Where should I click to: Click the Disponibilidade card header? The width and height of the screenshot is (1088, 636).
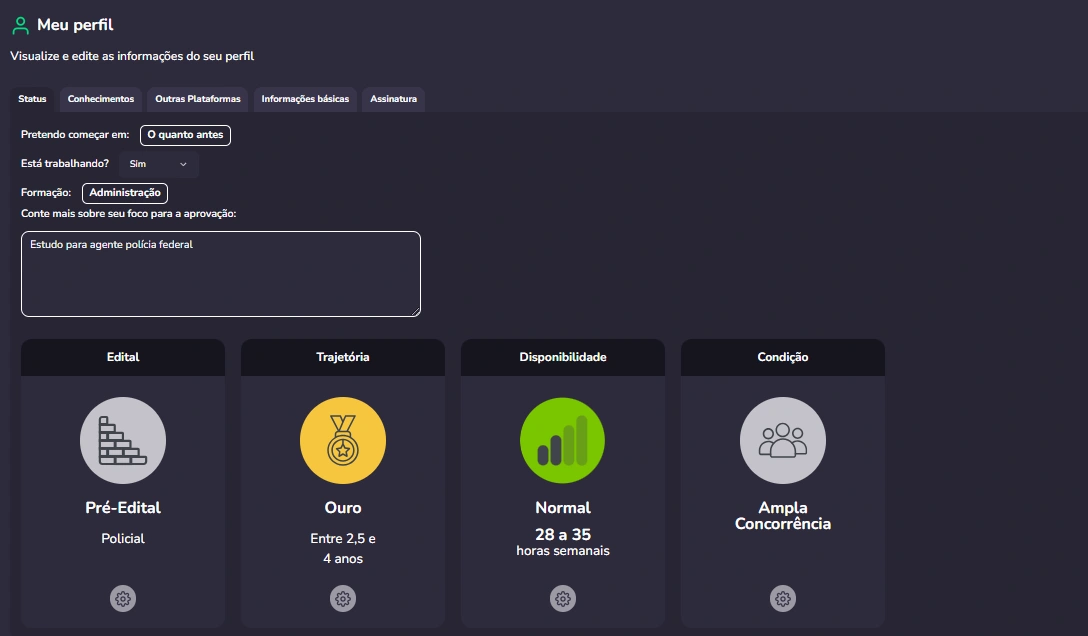point(563,357)
